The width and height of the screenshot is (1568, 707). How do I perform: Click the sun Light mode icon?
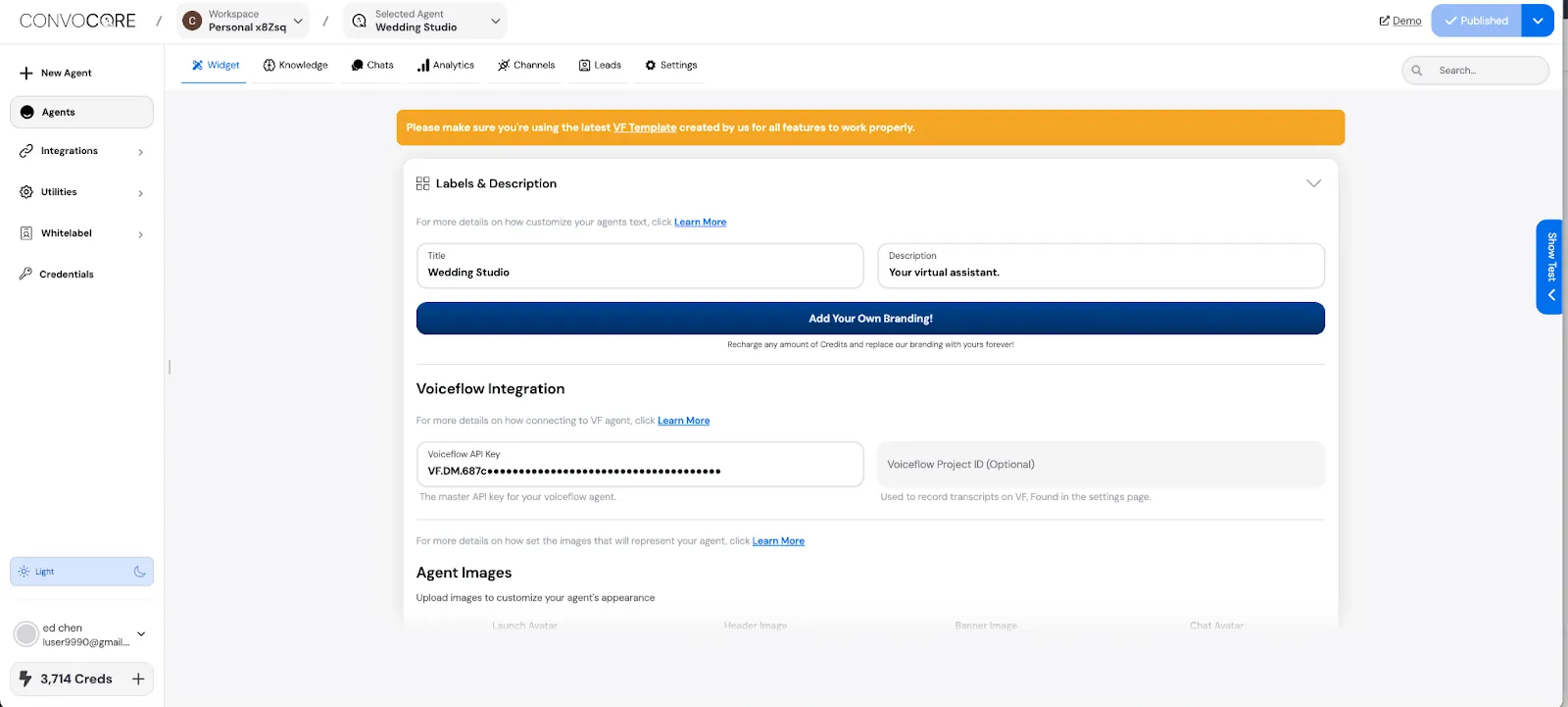[x=24, y=572]
